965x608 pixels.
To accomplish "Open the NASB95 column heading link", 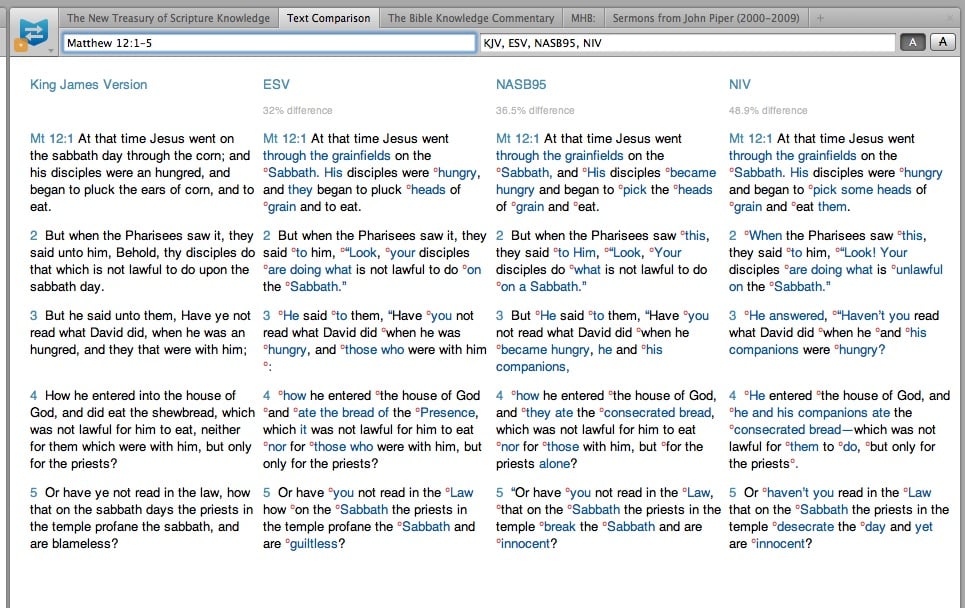I will 521,84.
